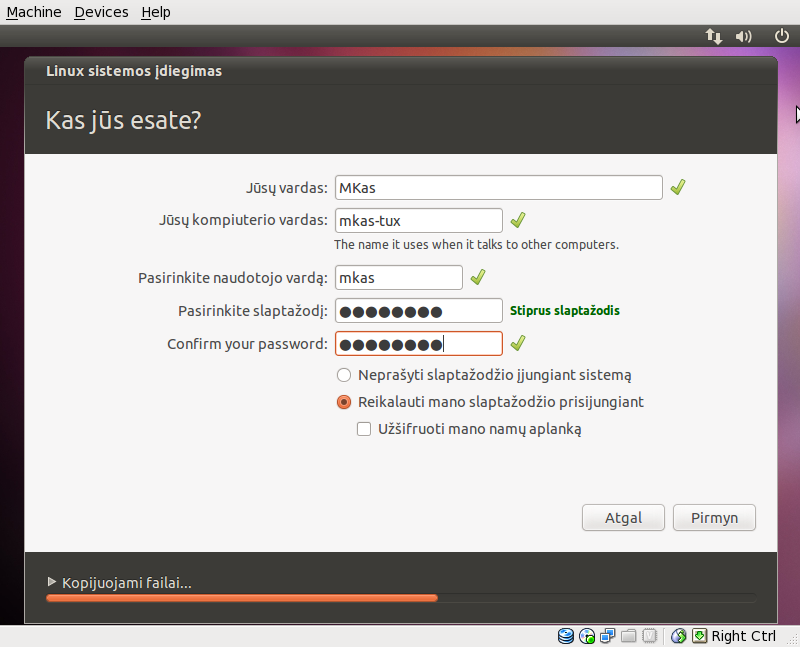
Task: Click the network up/down arrows indicator
Action: pos(713,36)
